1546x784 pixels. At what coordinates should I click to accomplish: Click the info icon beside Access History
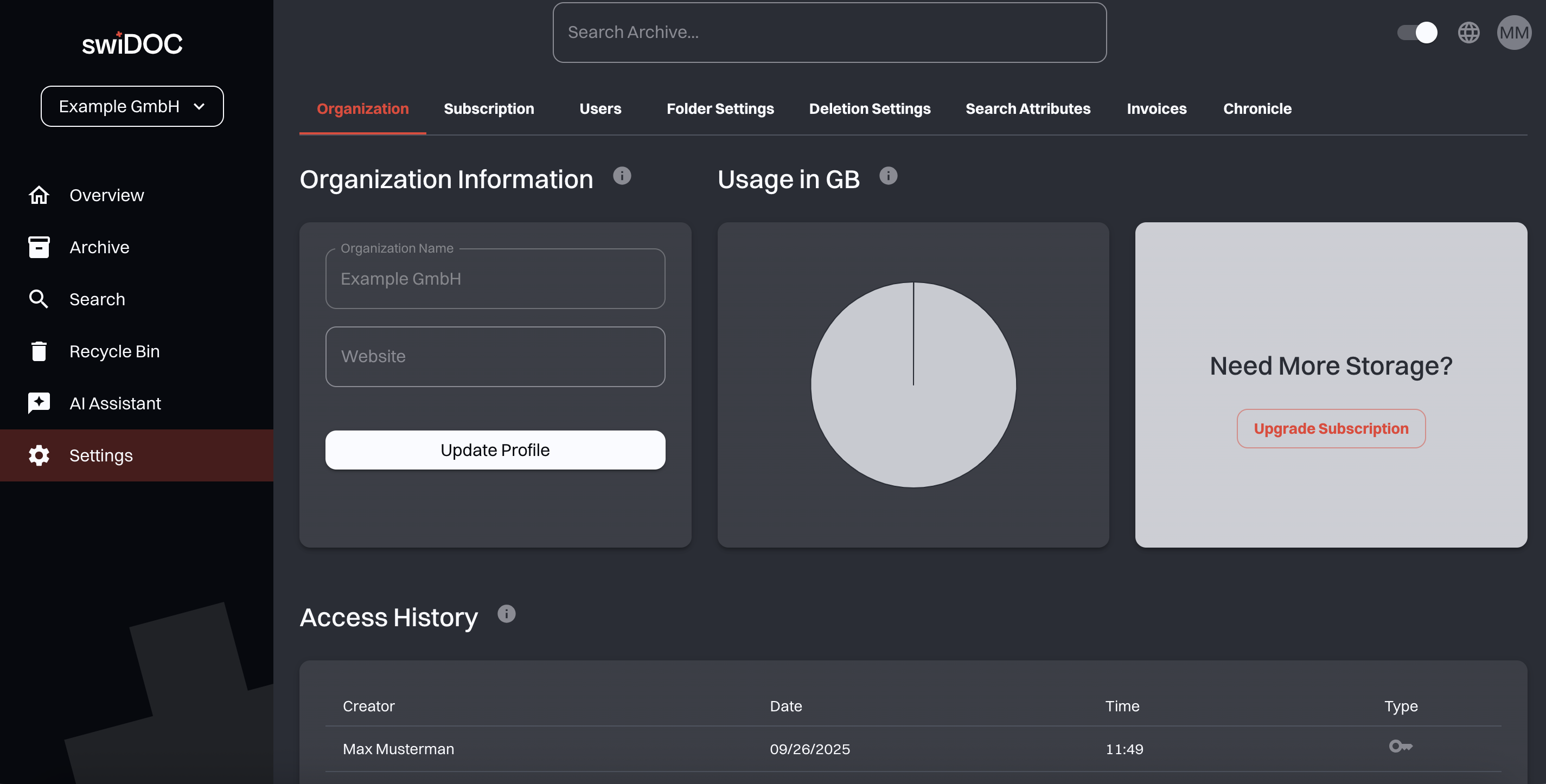(x=507, y=614)
